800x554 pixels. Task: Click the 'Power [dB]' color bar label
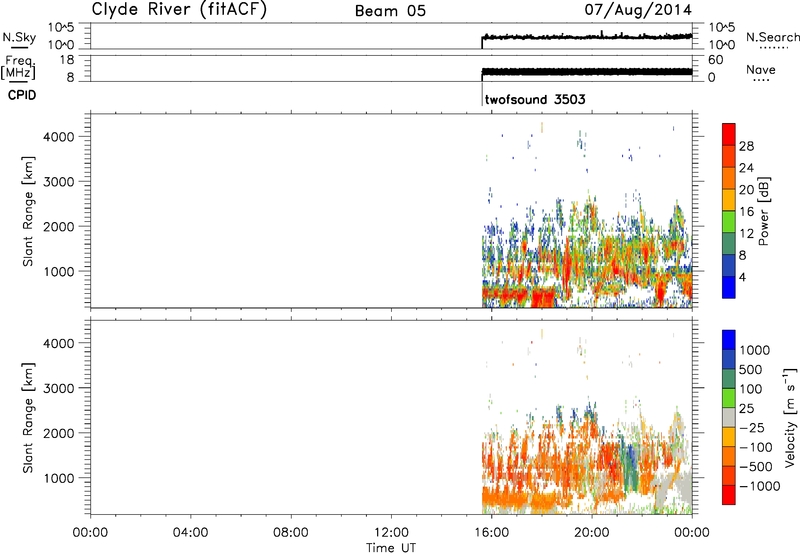tap(763, 211)
